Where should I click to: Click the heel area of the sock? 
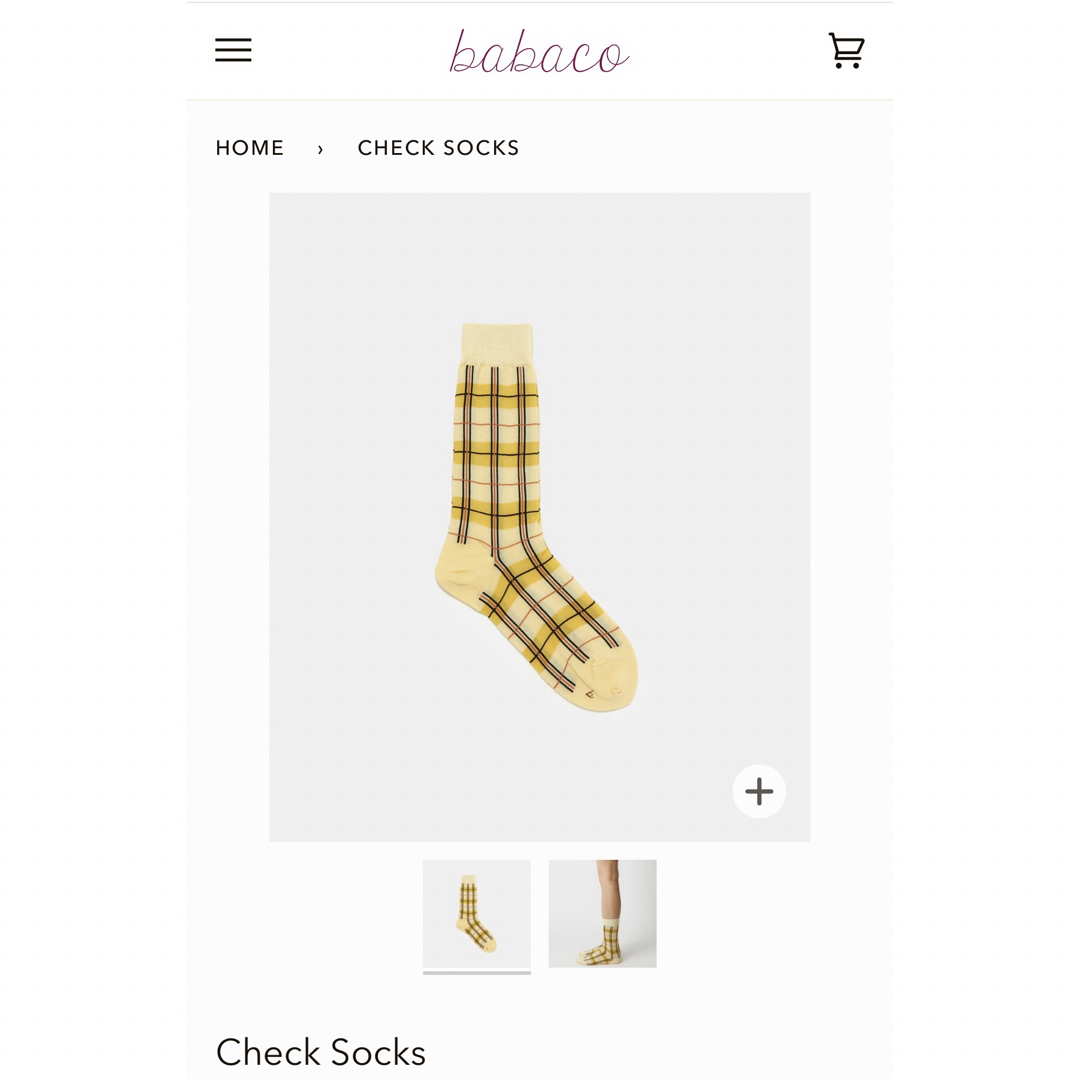point(459,571)
